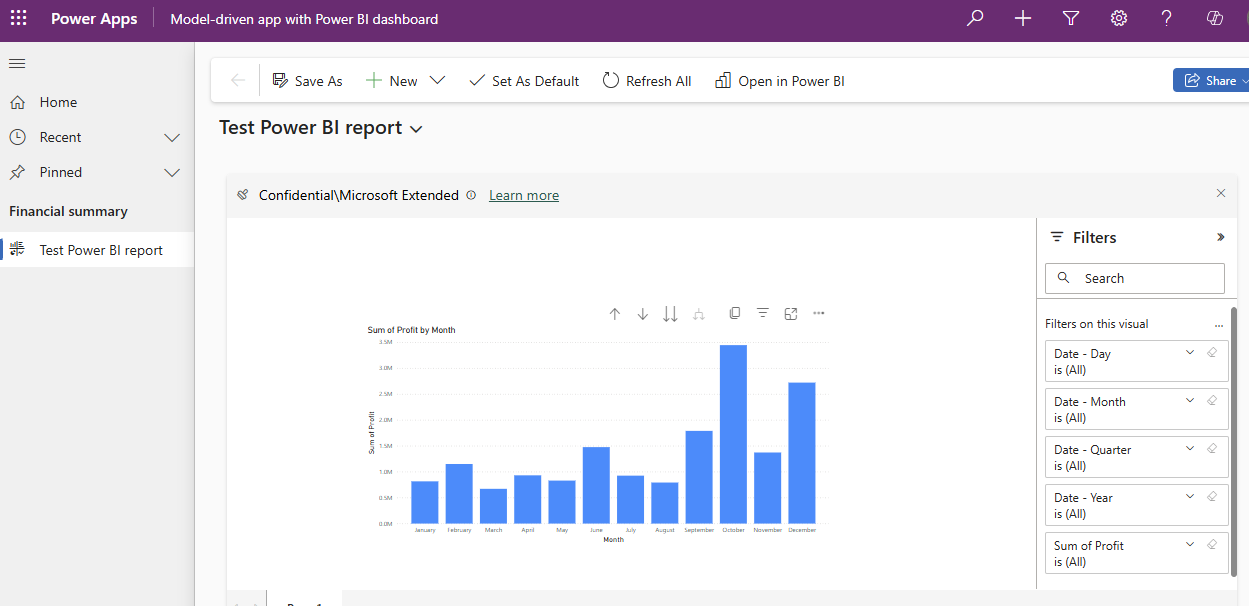Open the settings gear icon
Image resolution: width=1249 pixels, height=606 pixels.
point(1119,19)
